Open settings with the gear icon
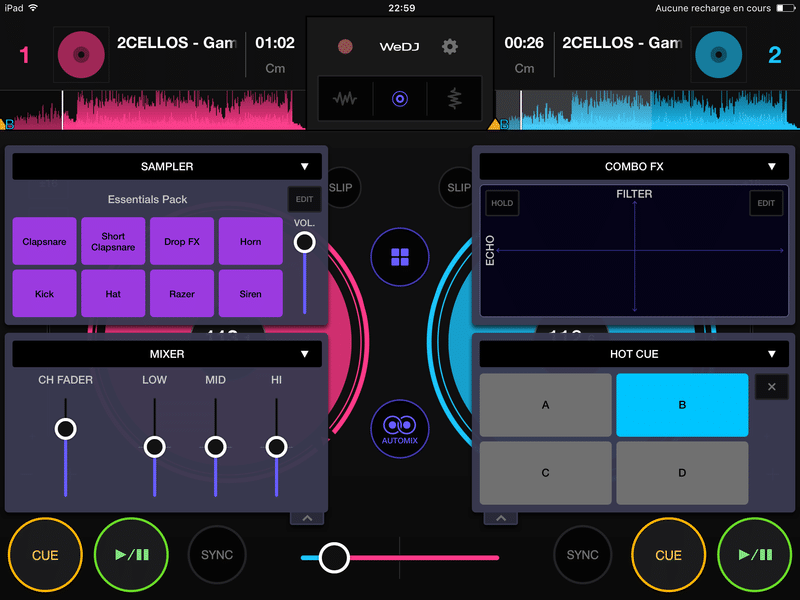The height and width of the screenshot is (600, 800). pos(449,47)
